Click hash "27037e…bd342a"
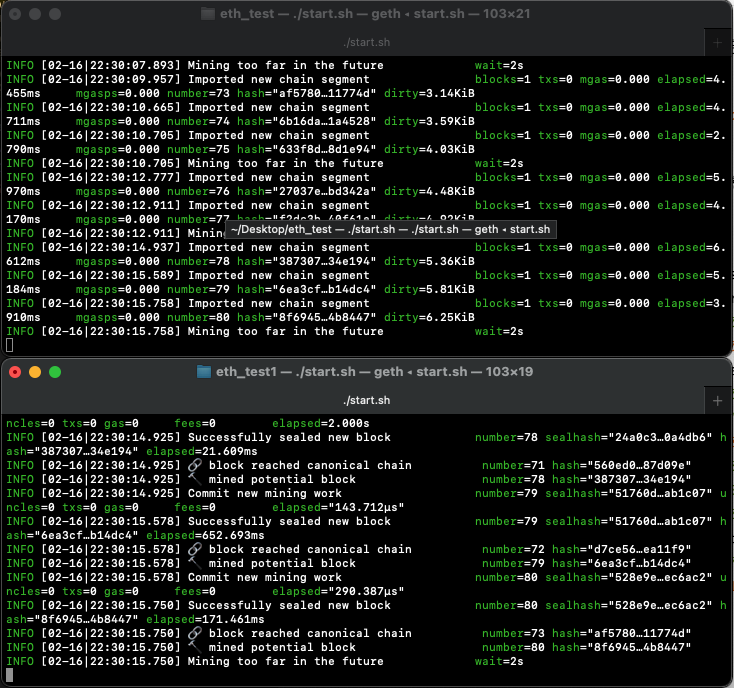 [x=307, y=191]
